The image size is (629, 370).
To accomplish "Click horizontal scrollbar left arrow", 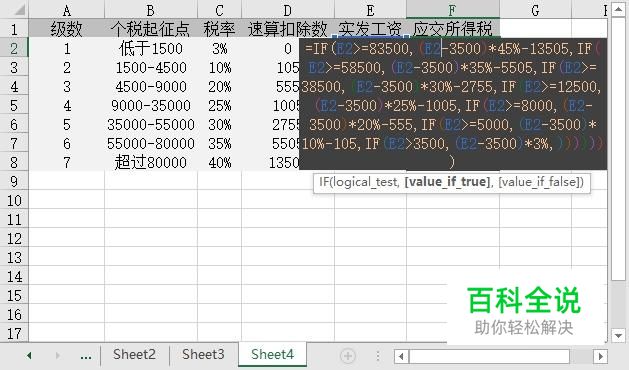I will 401,356.
